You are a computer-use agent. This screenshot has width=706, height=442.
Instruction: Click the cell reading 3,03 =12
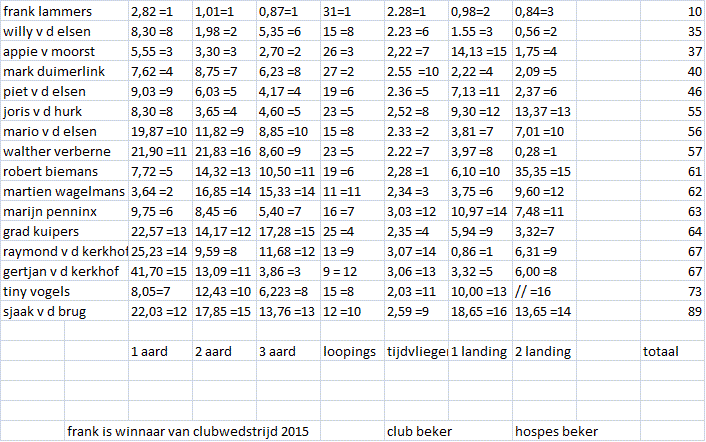[x=416, y=211]
